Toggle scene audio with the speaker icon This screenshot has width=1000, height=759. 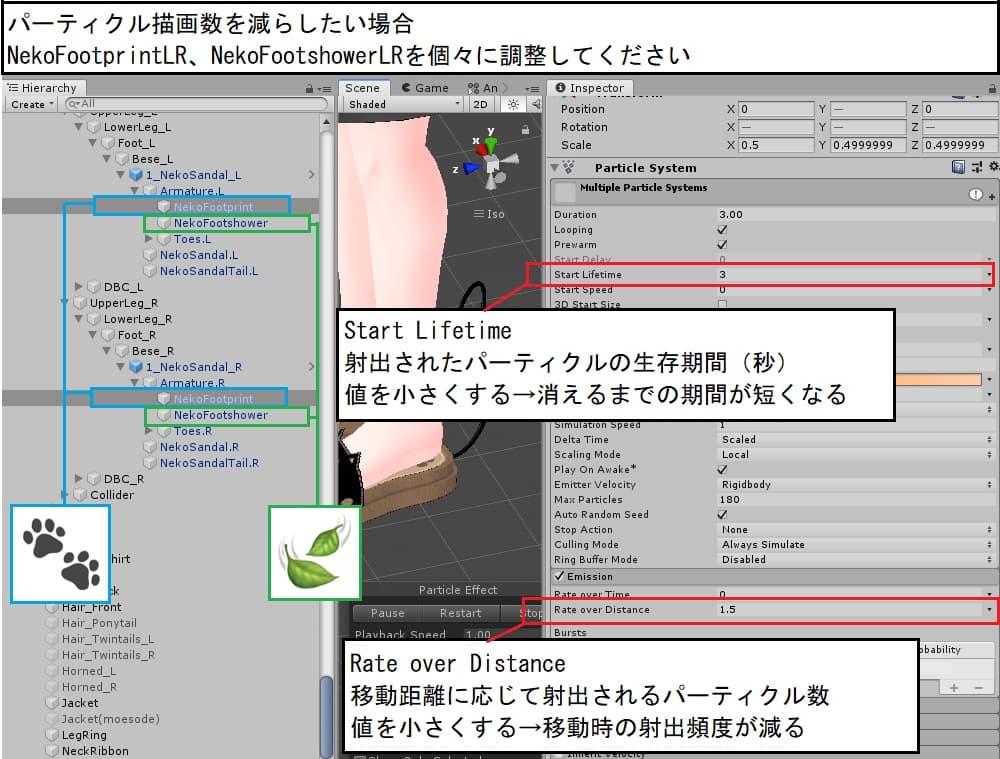click(536, 104)
